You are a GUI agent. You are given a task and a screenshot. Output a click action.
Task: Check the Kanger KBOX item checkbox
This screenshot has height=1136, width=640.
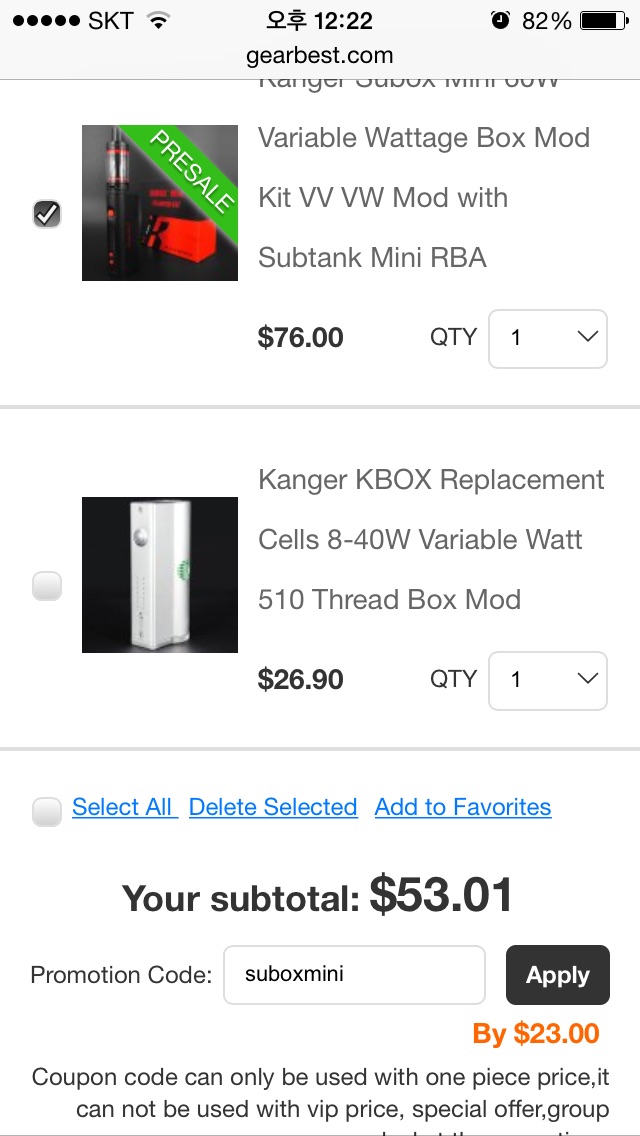coord(47,586)
